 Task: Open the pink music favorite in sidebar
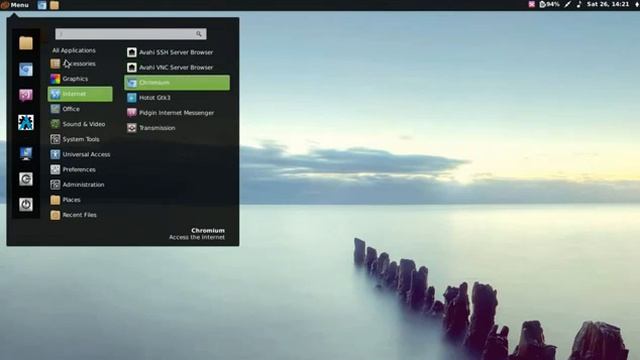point(26,95)
